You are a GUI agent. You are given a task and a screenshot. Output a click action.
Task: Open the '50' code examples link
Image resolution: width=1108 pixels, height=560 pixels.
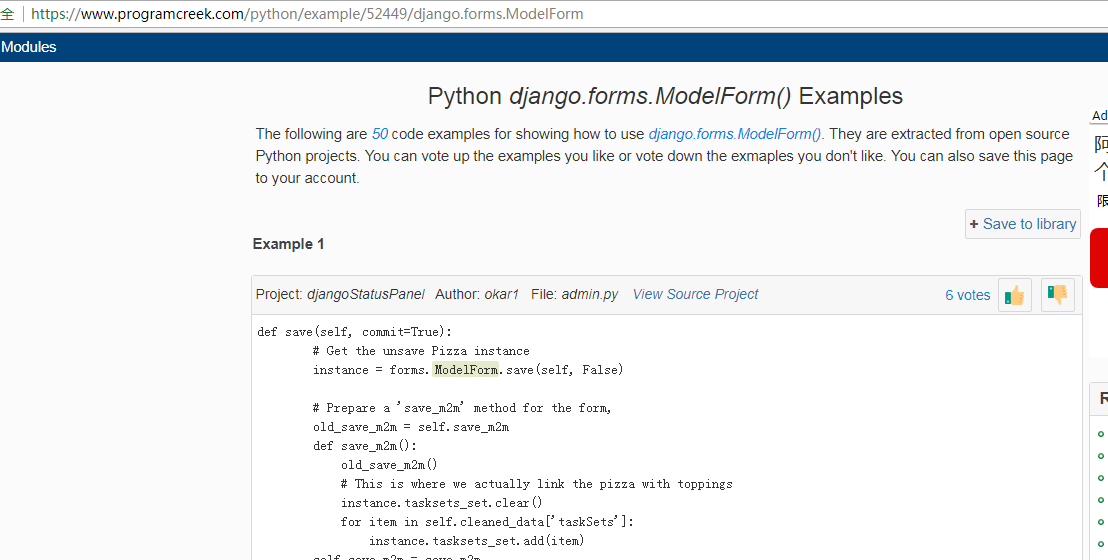point(379,134)
